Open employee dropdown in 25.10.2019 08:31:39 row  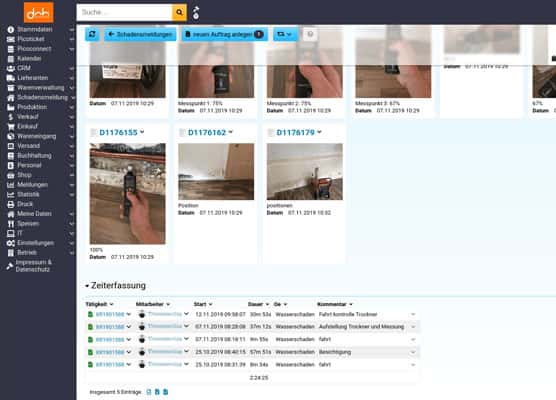pyautogui.click(x=186, y=364)
